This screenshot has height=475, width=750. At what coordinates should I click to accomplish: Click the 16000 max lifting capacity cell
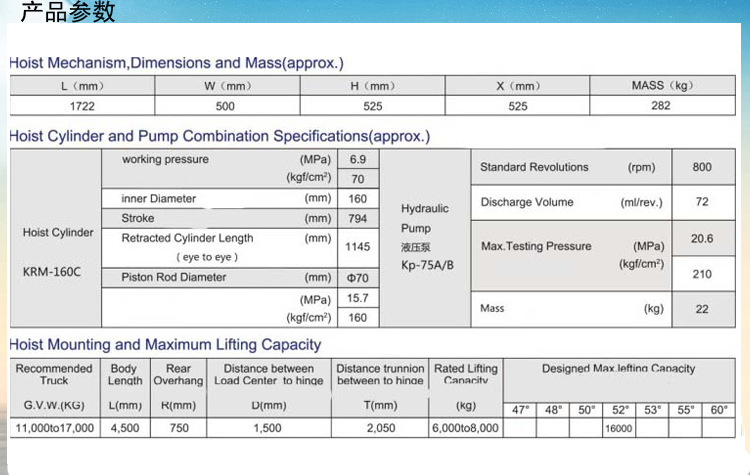pos(619,428)
